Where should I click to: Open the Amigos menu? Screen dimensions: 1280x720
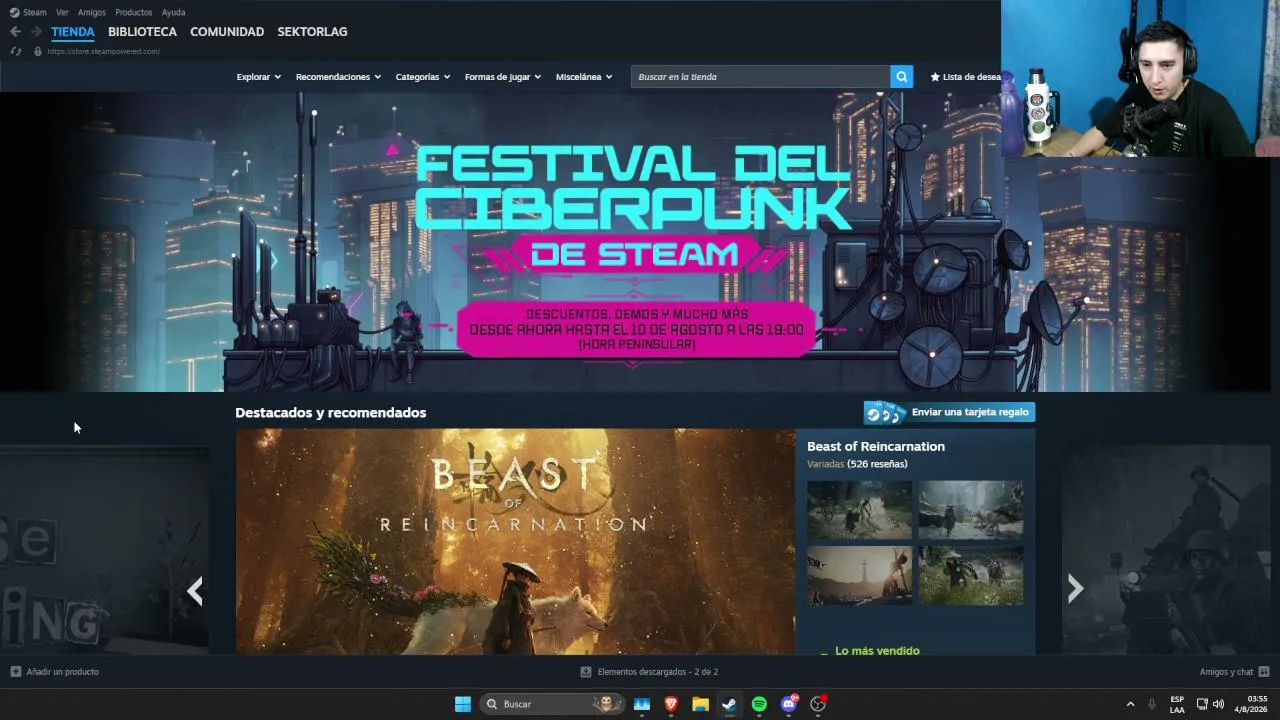pos(92,12)
